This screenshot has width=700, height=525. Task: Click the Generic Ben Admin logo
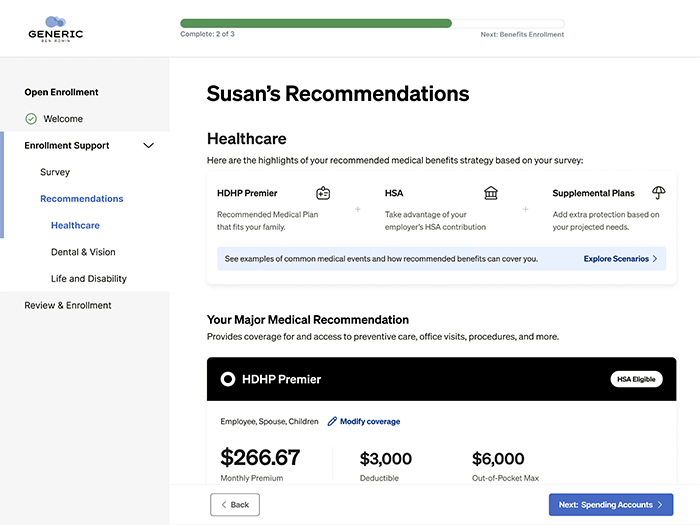pyautogui.click(x=56, y=28)
